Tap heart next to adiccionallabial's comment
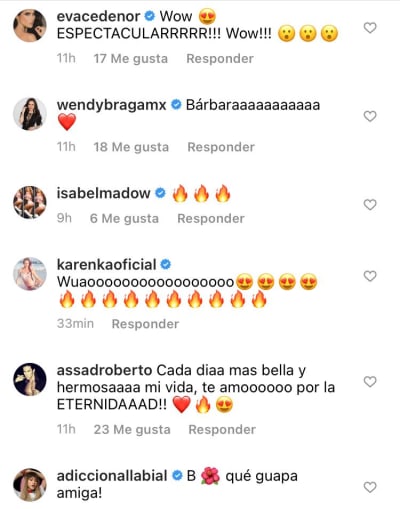 point(370,487)
